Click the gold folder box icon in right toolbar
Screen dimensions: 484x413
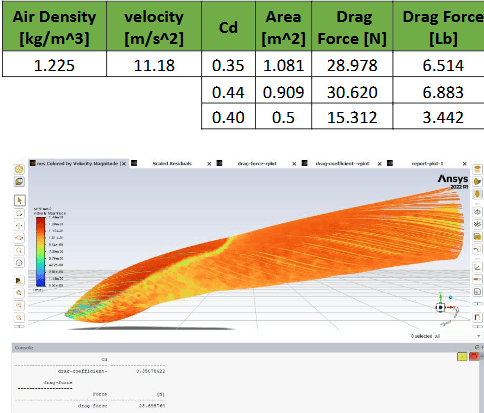[478, 237]
